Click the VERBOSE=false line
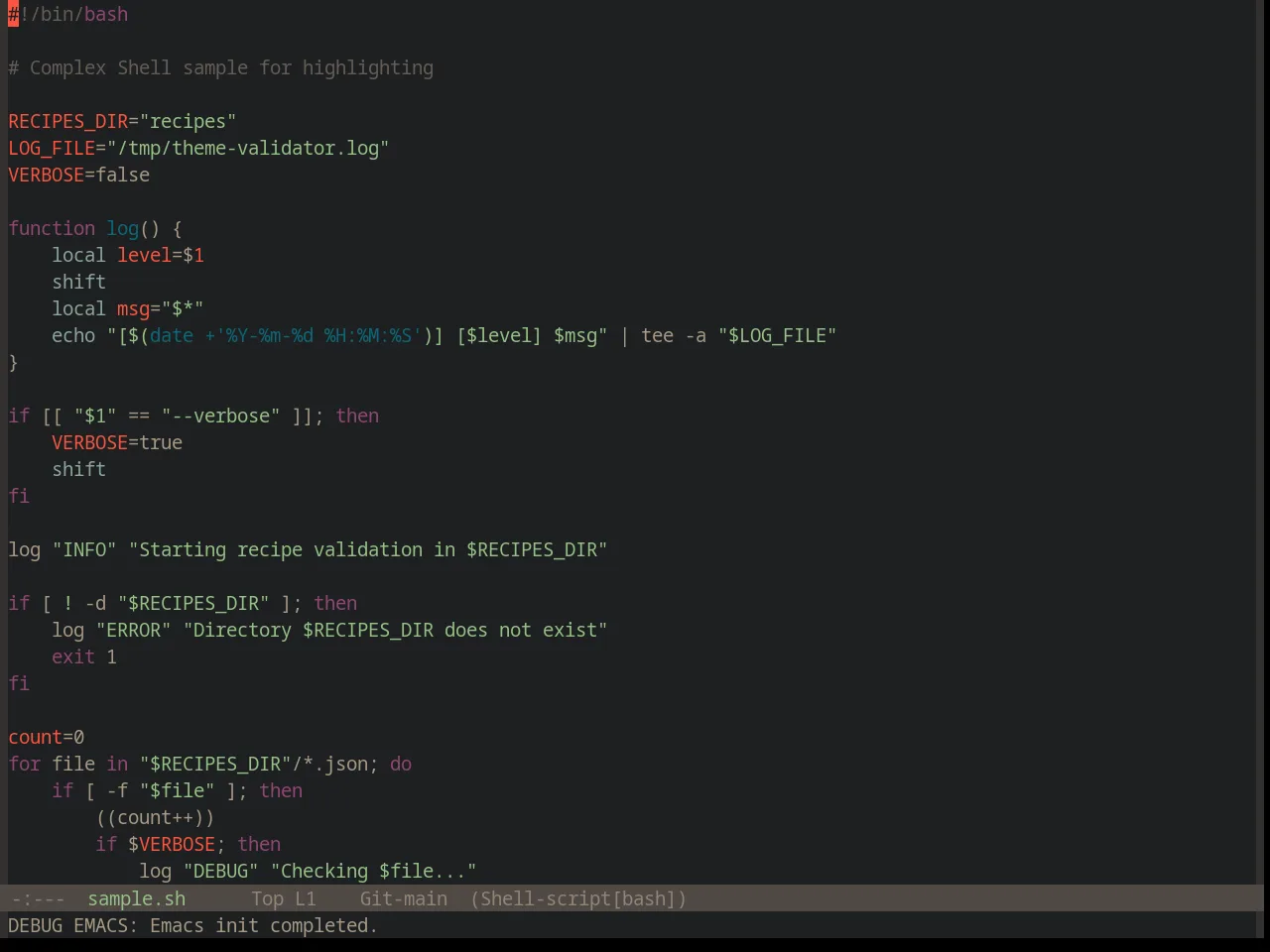Image resolution: width=1270 pixels, height=952 pixels. pyautogui.click(x=79, y=175)
